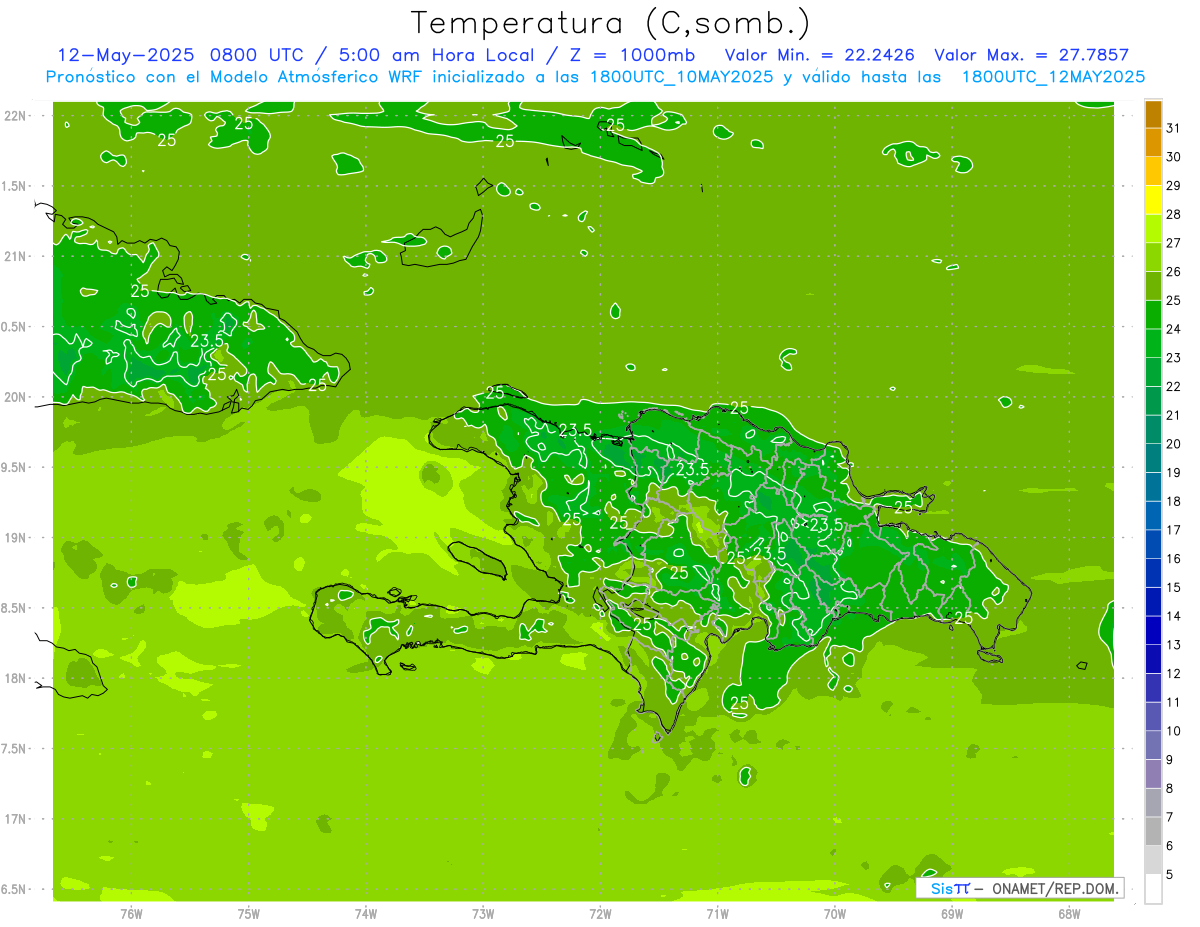Click the latitude axis label '21N'
Viewport: 1200px width, 927px height.
click(x=17, y=256)
